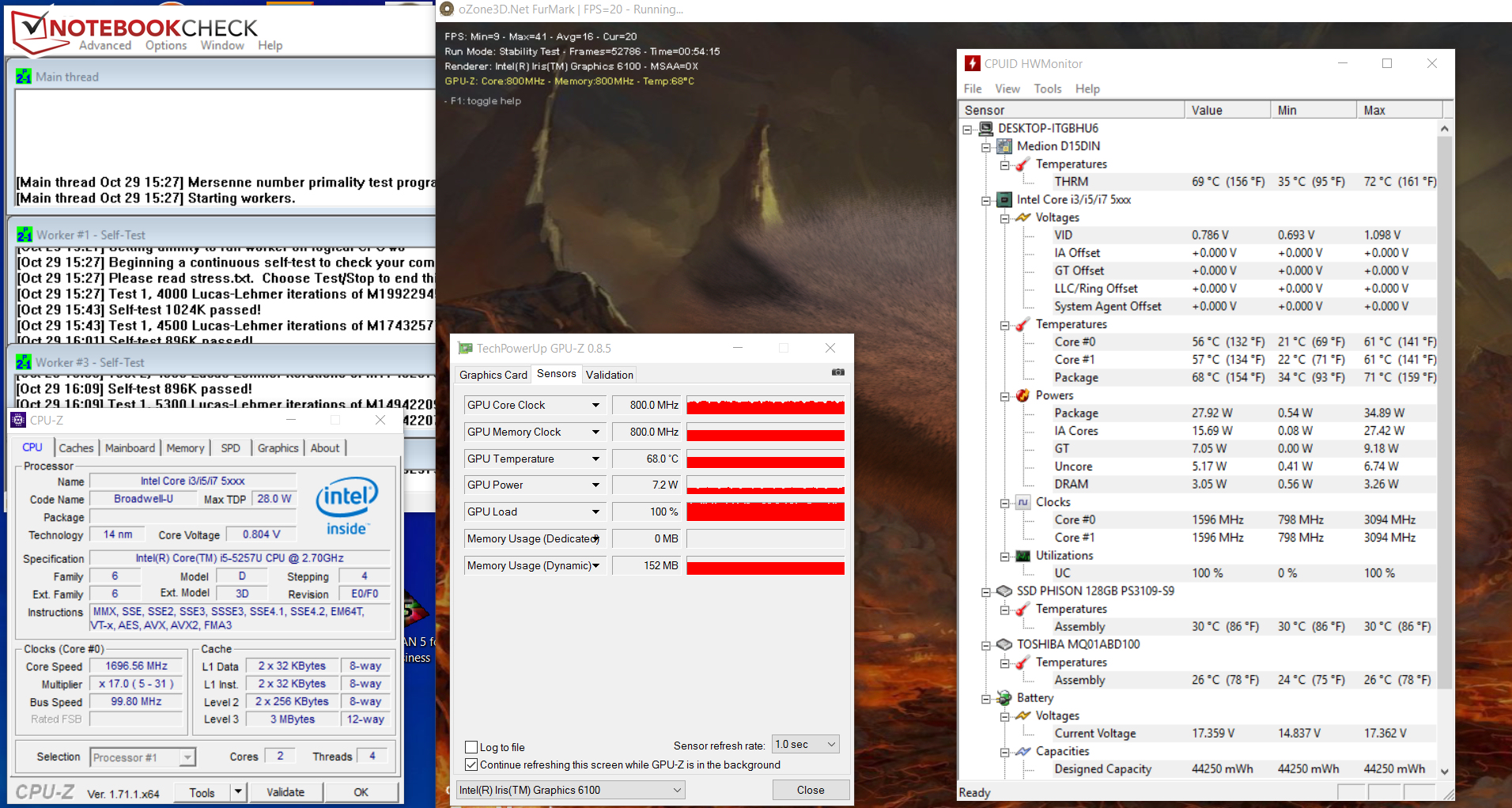Collapse the Battery tree node
1512x808 pixels.
click(986, 699)
